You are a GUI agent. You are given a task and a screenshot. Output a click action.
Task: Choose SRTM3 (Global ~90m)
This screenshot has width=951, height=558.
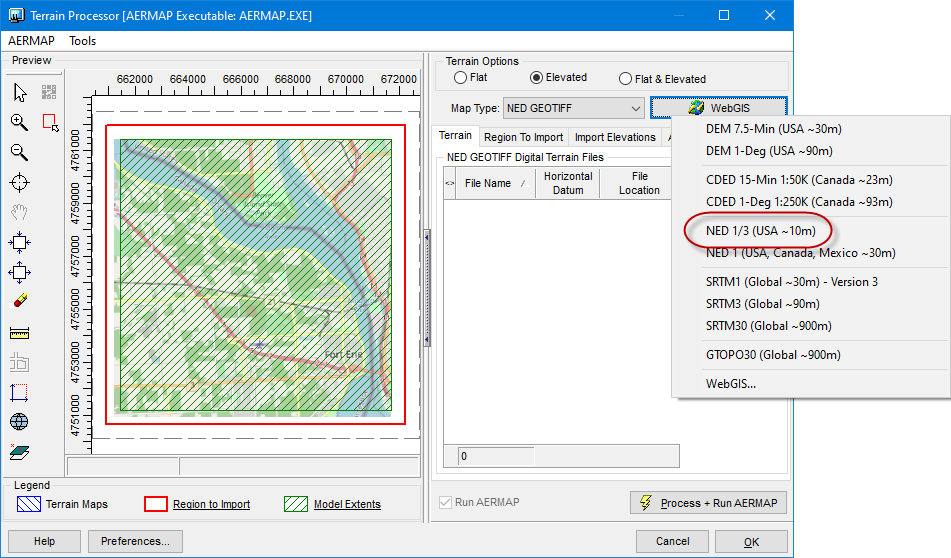[763, 303]
